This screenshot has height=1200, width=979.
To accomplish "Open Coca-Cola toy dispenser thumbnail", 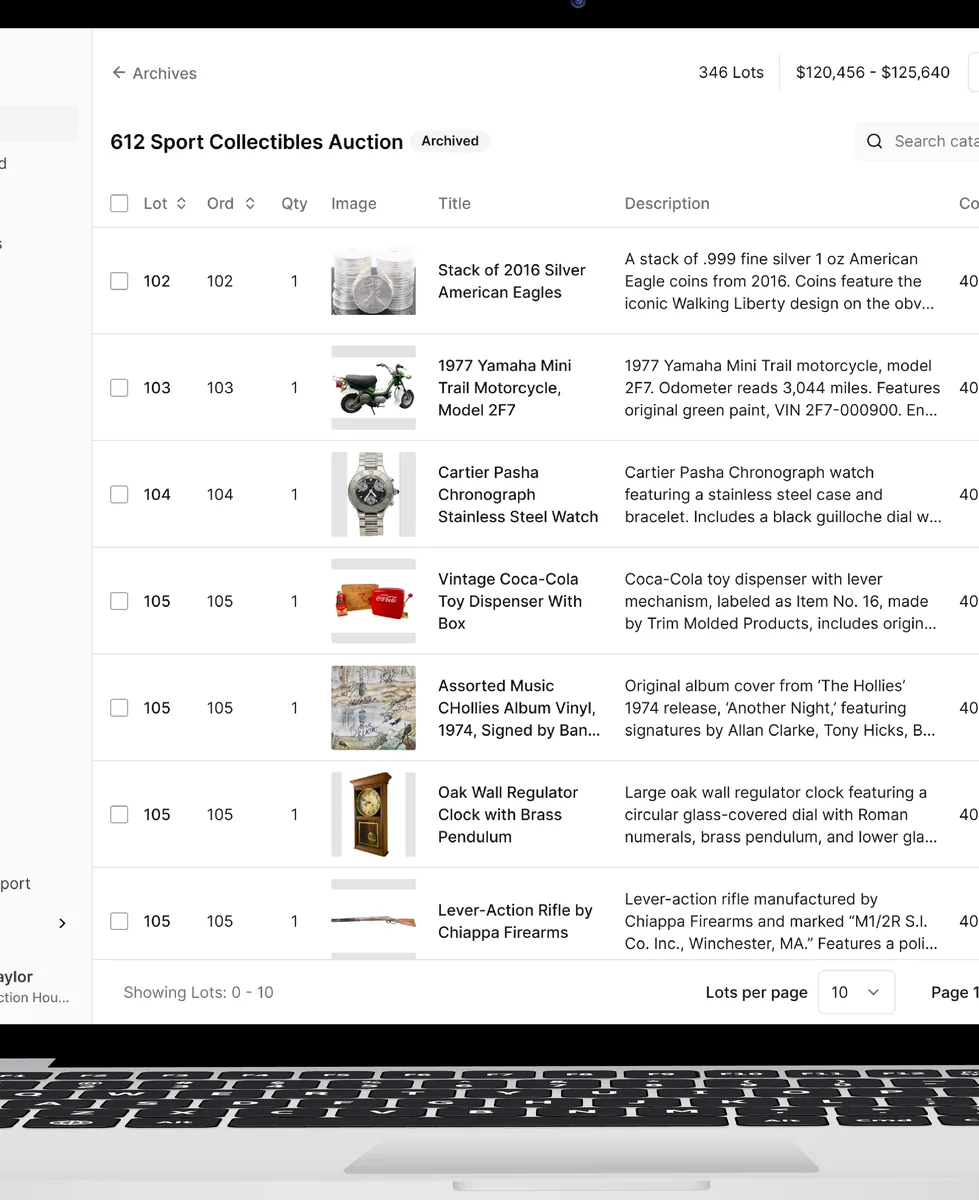I will pyautogui.click(x=373, y=601).
